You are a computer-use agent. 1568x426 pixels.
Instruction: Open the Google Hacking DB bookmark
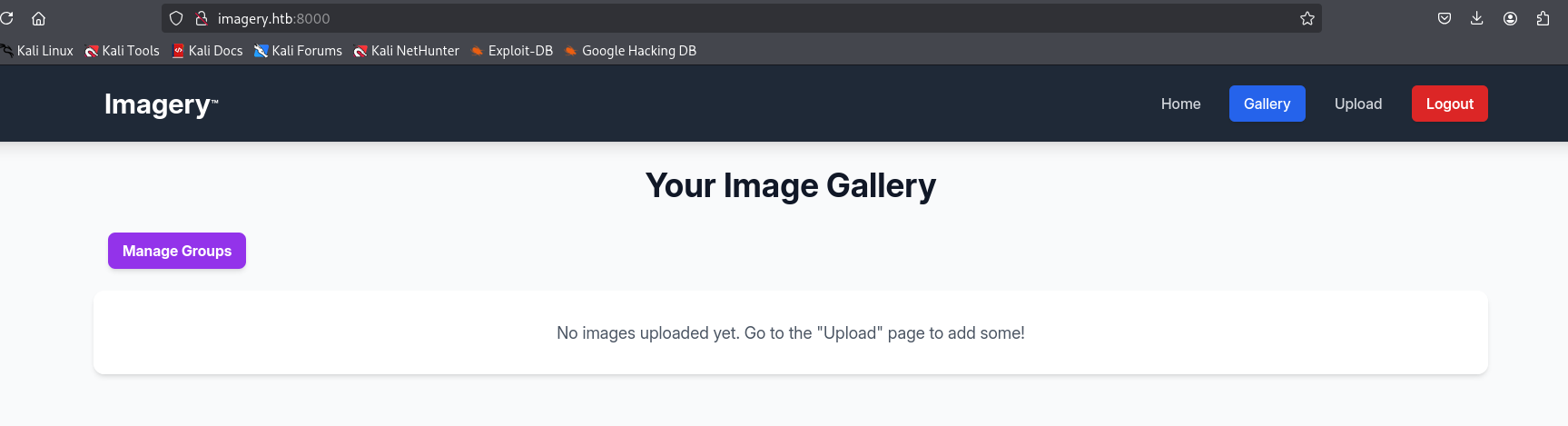pyautogui.click(x=631, y=51)
